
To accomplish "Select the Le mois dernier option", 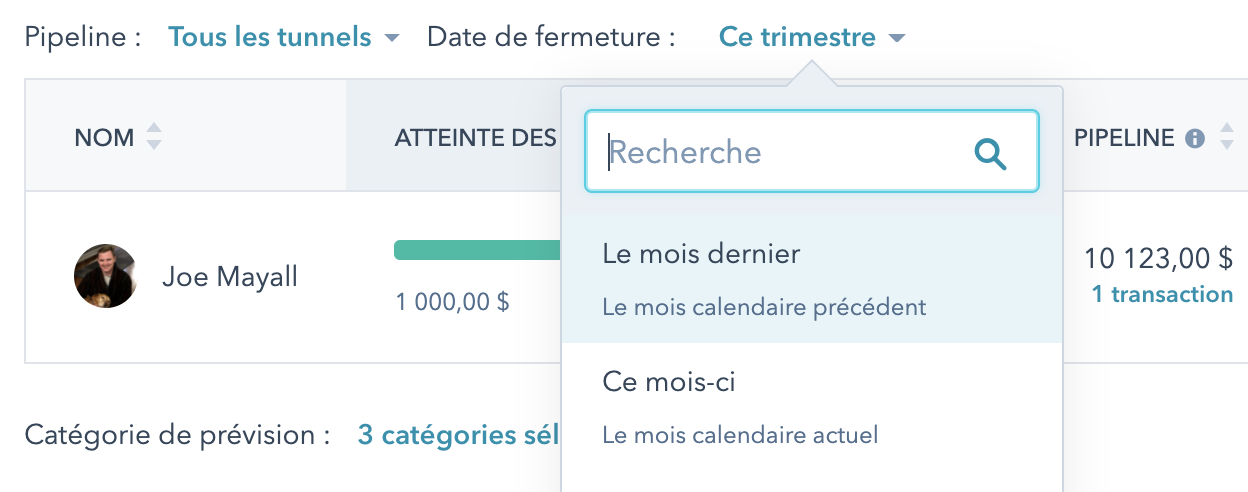I will (x=700, y=254).
